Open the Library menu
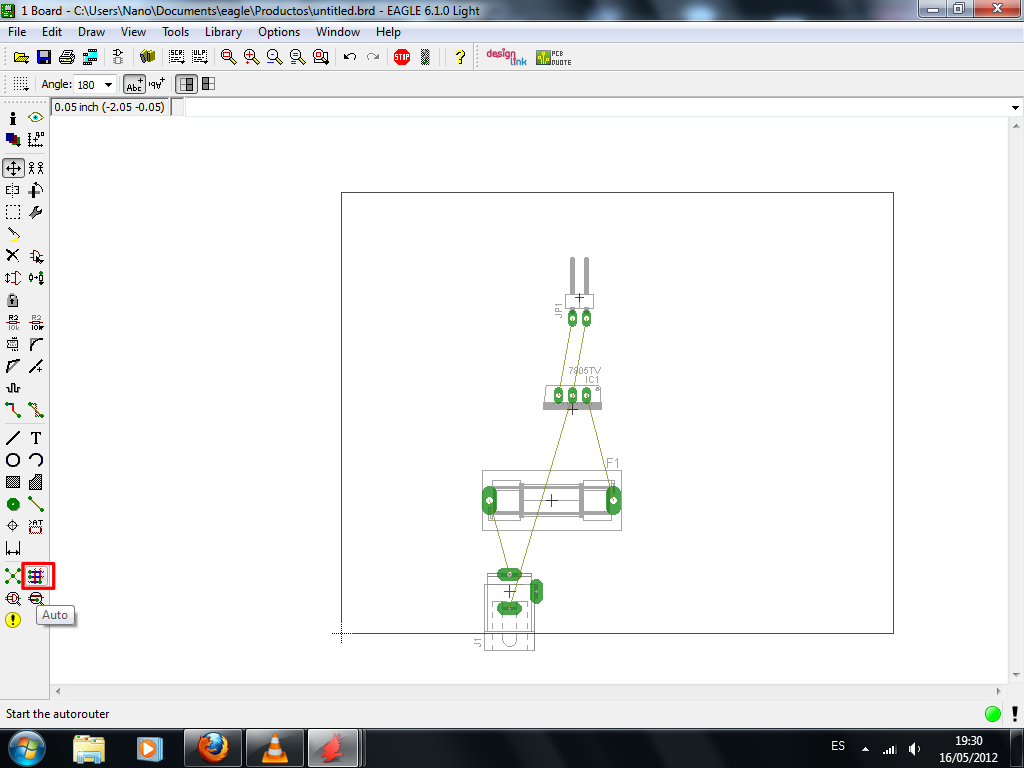1024x768 pixels. pos(223,32)
